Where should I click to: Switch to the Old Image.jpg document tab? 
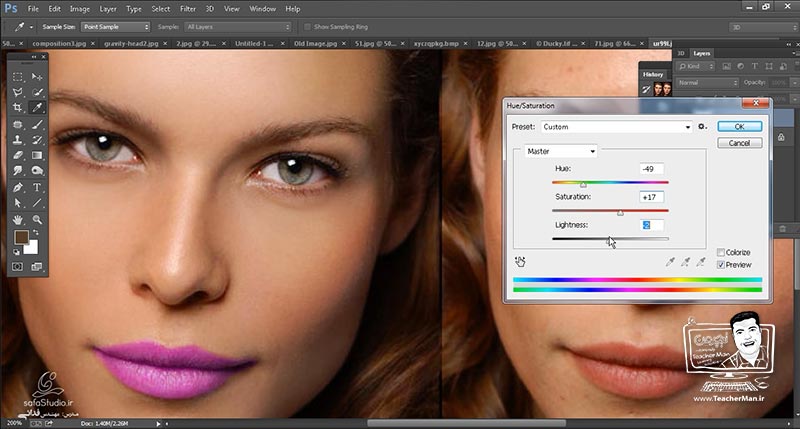[x=315, y=44]
